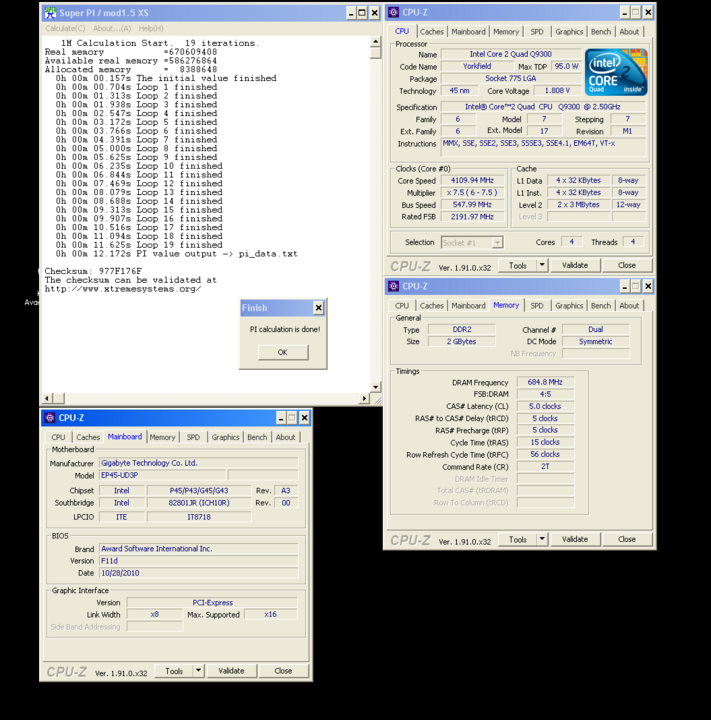The image size is (711, 720).
Task: Click the DRAM Frequency value 684.8 MHz
Action: [545, 382]
